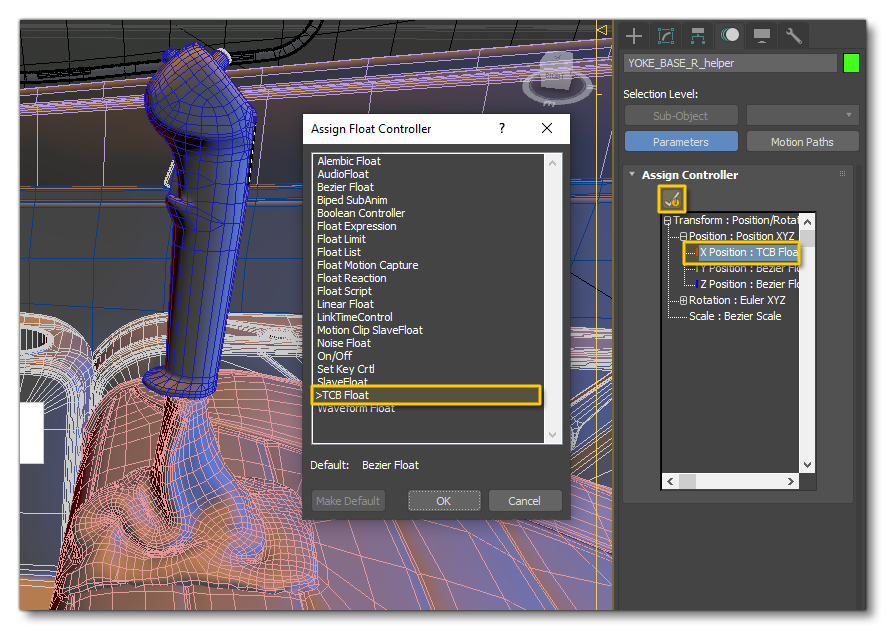Open the Create panel
Image resolution: width=886 pixels, height=630 pixels.
click(634, 35)
